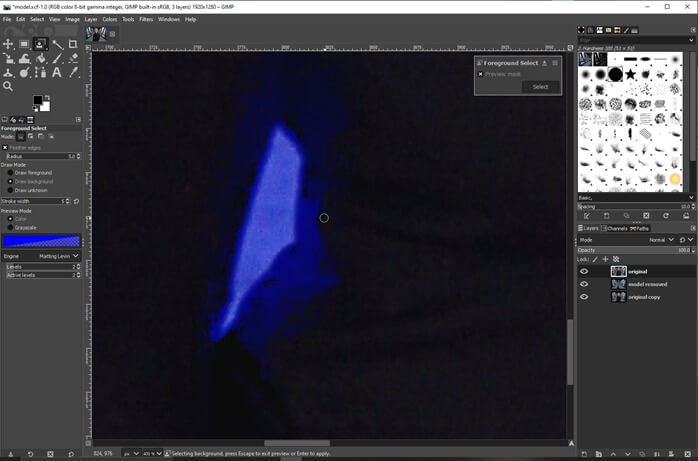Hide the original layer eye icon
This screenshot has height=461, width=698.
pyautogui.click(x=584, y=271)
